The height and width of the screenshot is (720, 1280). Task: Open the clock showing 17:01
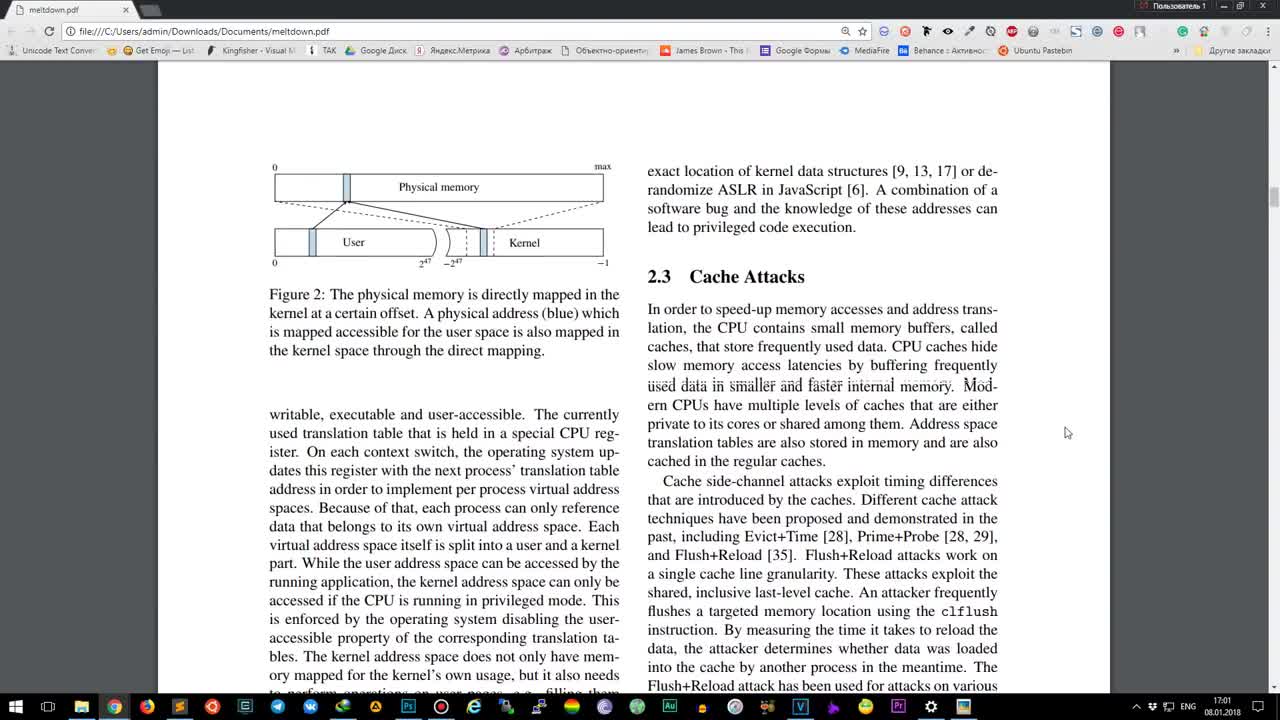click(x=1222, y=706)
